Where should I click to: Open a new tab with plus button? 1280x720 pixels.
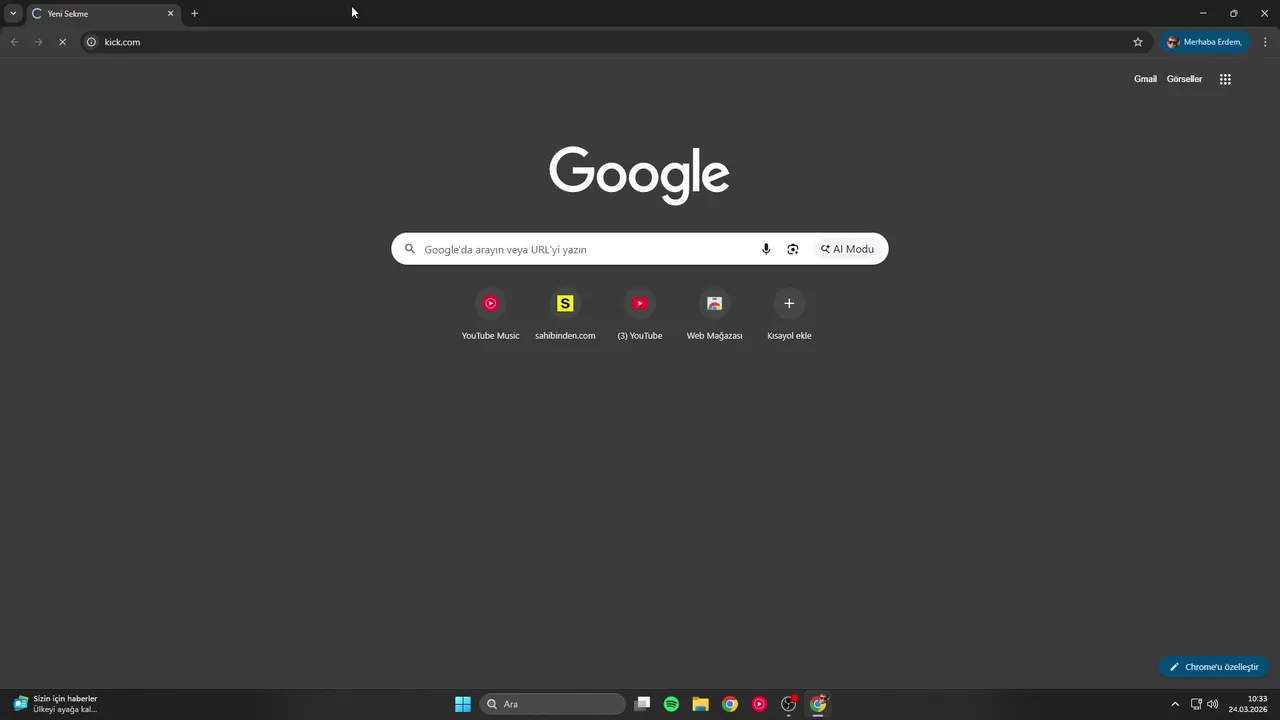click(x=195, y=14)
